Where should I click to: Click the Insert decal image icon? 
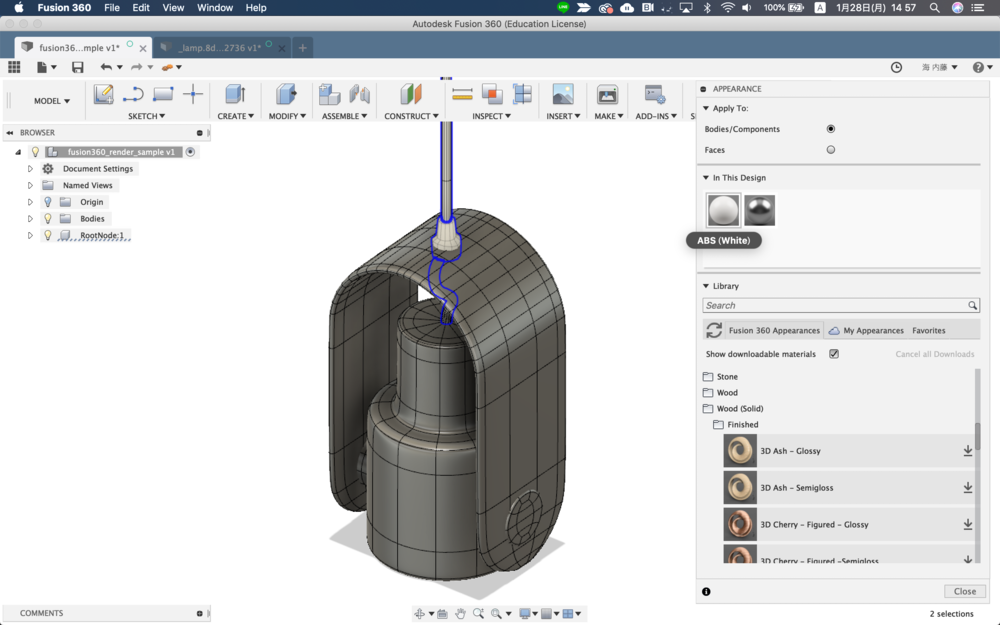click(563, 94)
